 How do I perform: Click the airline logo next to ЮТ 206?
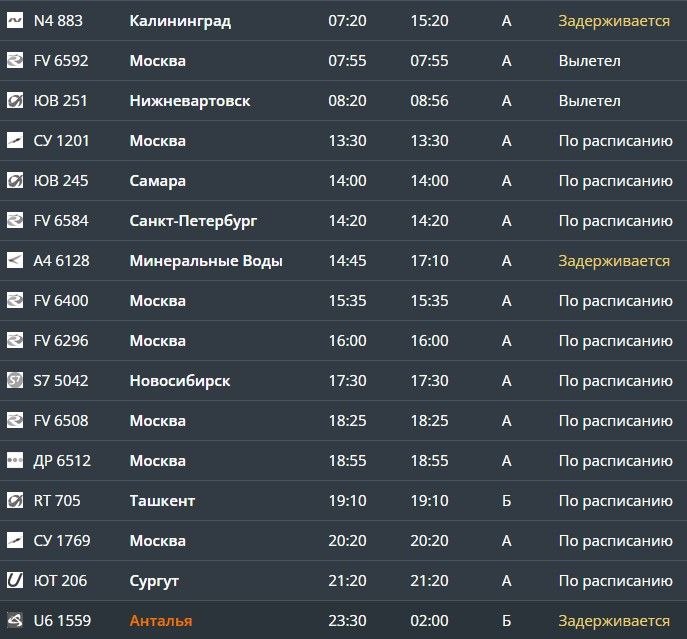pos(14,581)
